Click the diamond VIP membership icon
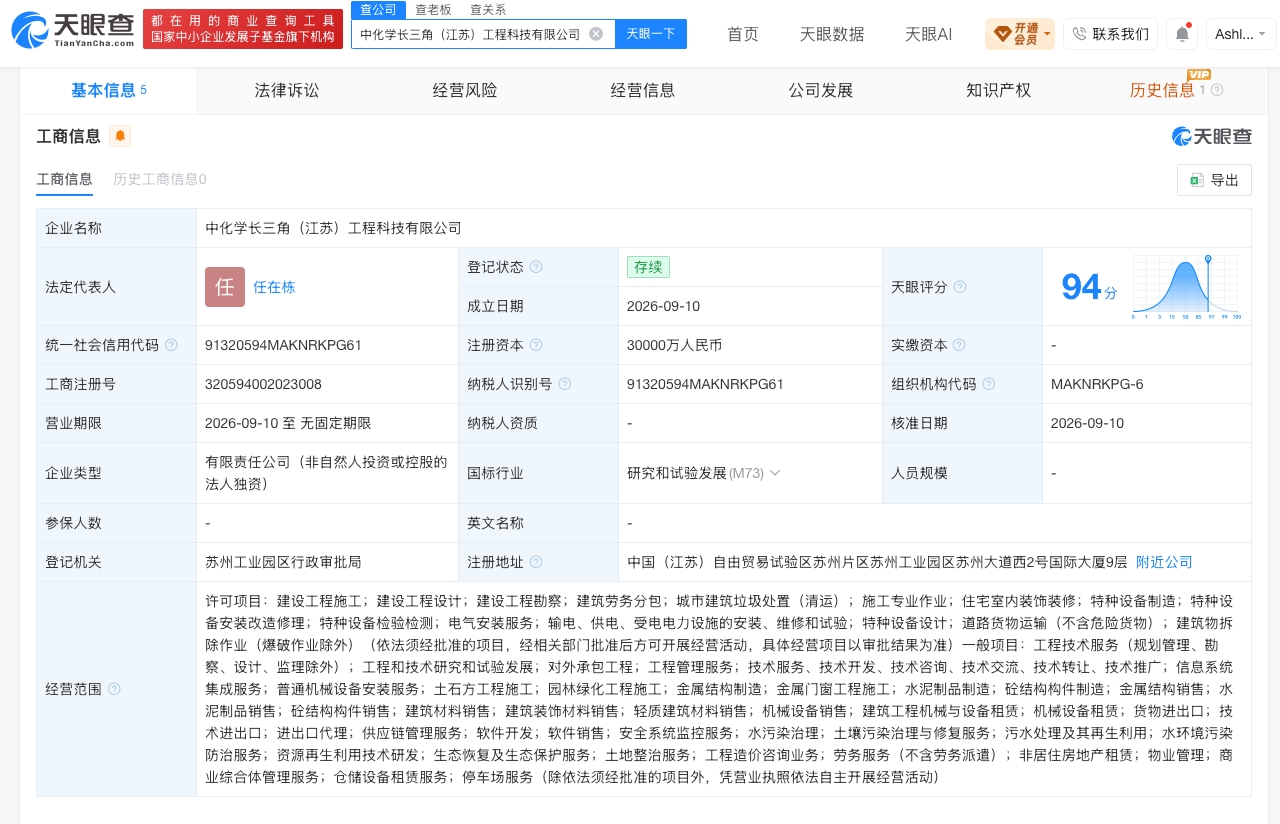The height and width of the screenshot is (824, 1280). tap(1002, 34)
